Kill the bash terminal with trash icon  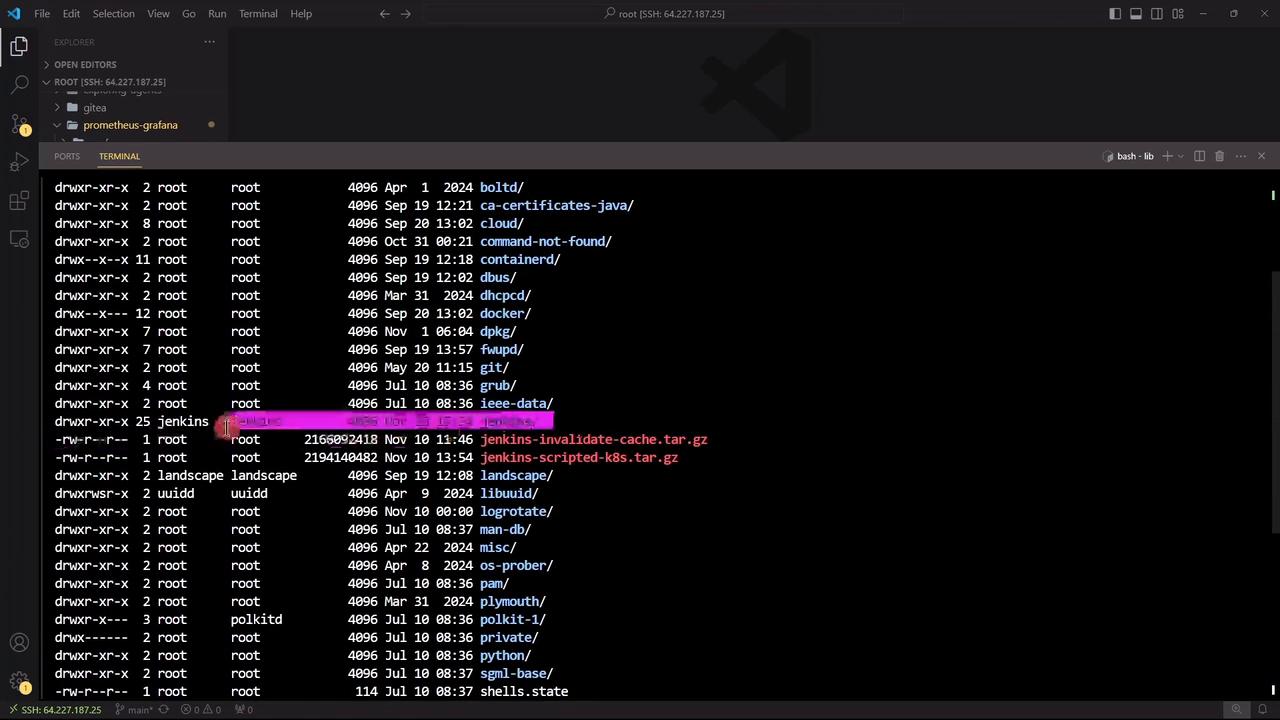tap(1220, 156)
